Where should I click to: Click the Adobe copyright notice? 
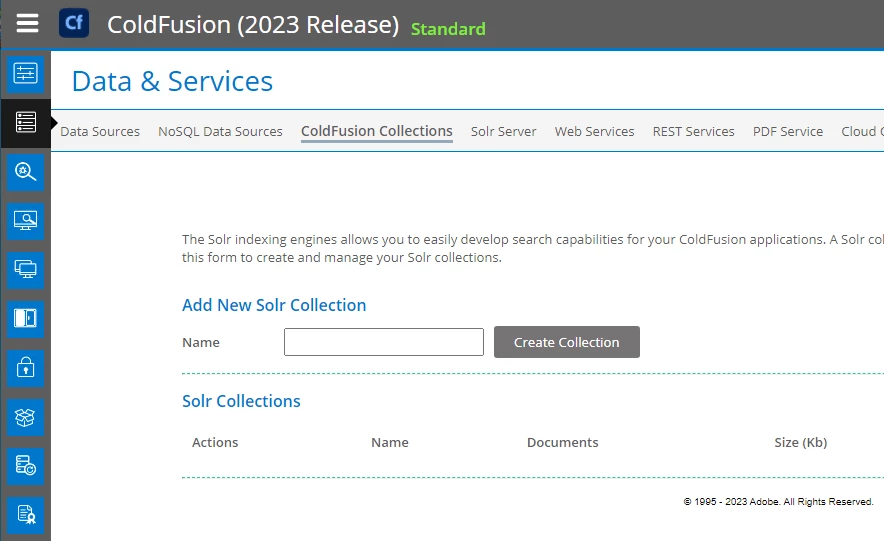pyautogui.click(x=778, y=502)
